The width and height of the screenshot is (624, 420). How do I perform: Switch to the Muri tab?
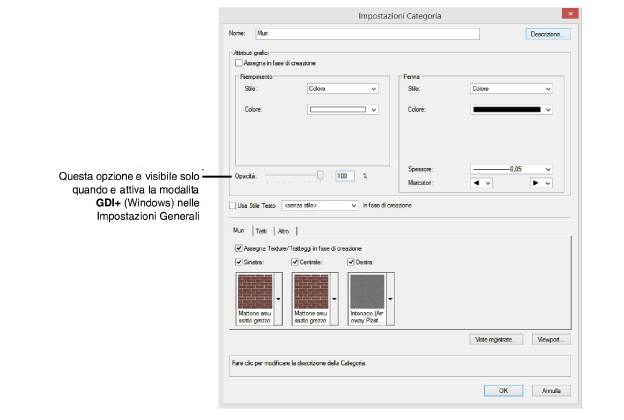point(239,231)
